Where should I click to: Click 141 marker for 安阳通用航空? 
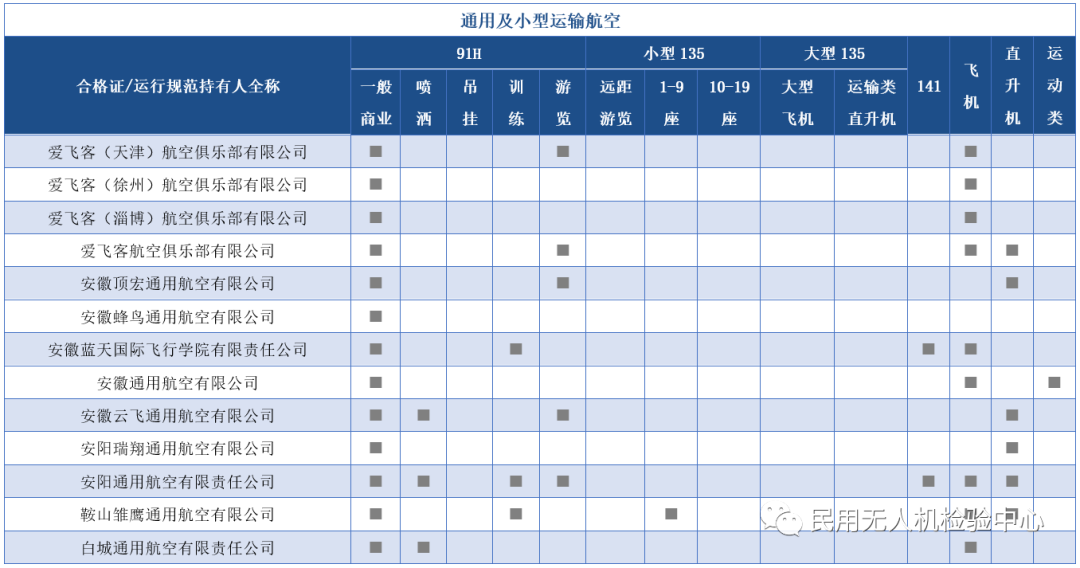[928, 481]
